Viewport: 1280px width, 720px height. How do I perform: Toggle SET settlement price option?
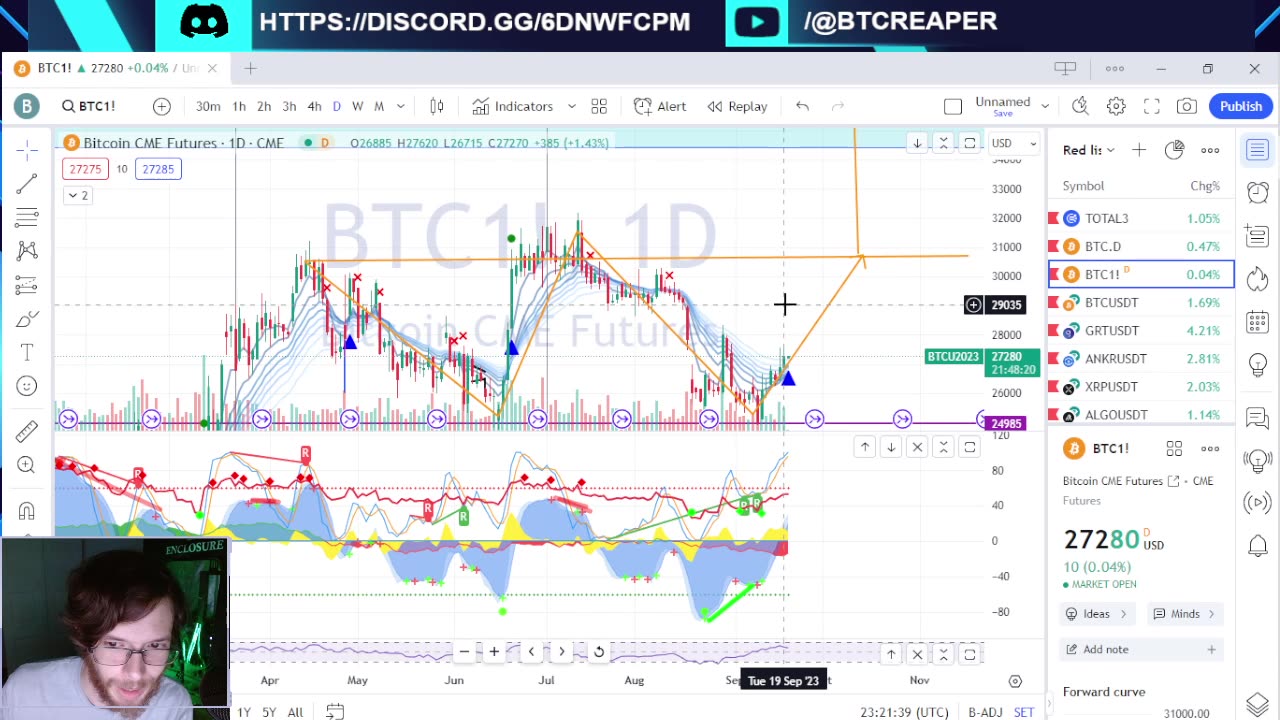1024,712
